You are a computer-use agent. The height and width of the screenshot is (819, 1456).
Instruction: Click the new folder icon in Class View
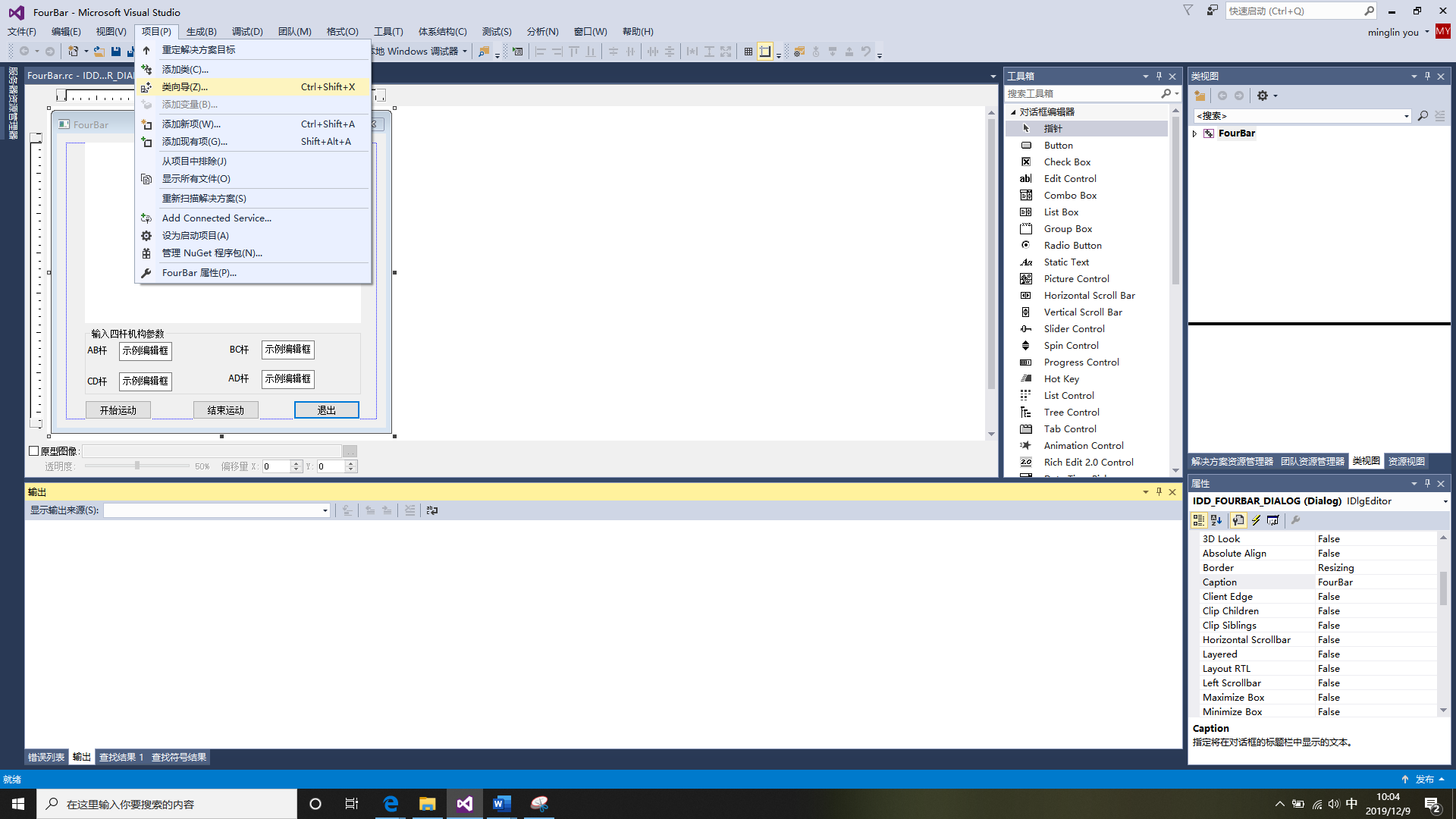pos(1200,96)
